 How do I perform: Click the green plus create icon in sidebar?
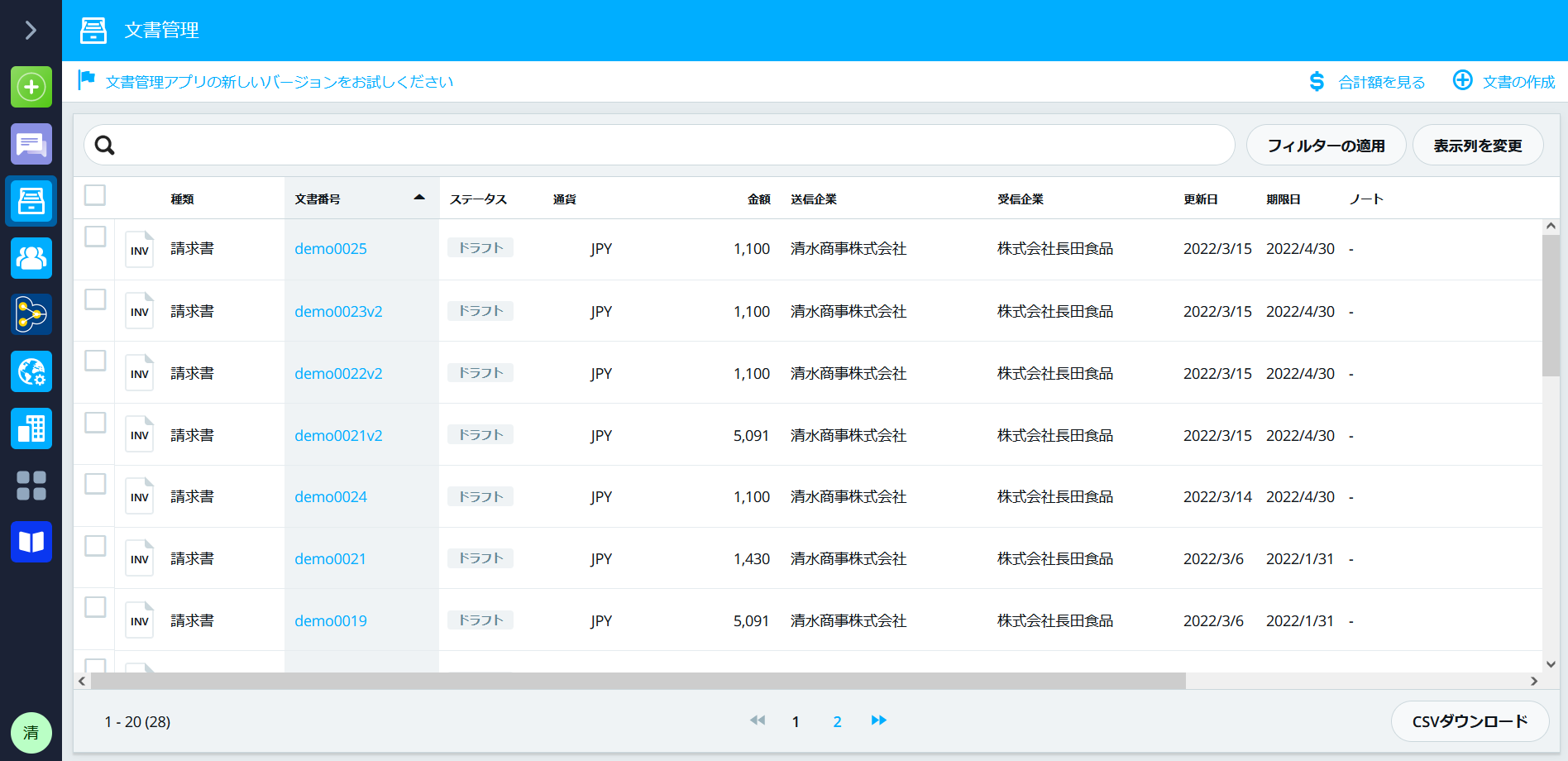[x=31, y=87]
